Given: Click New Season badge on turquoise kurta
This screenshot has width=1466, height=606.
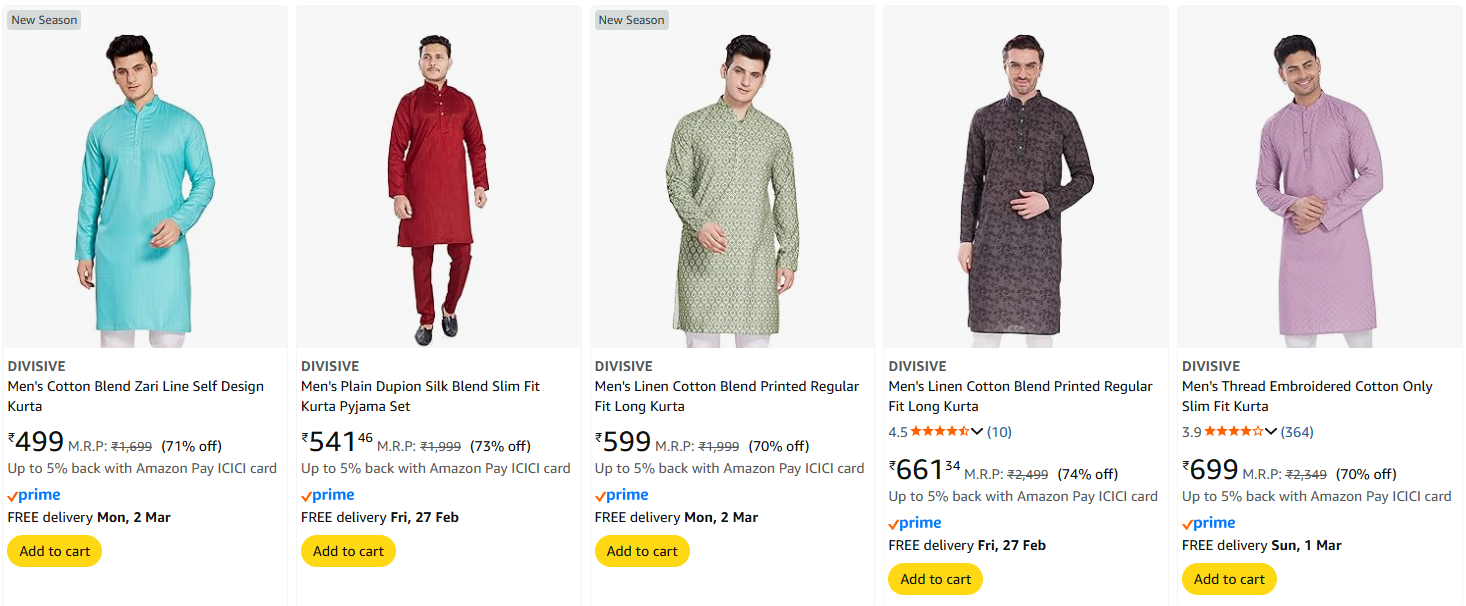Looking at the screenshot, I should pos(44,20).
